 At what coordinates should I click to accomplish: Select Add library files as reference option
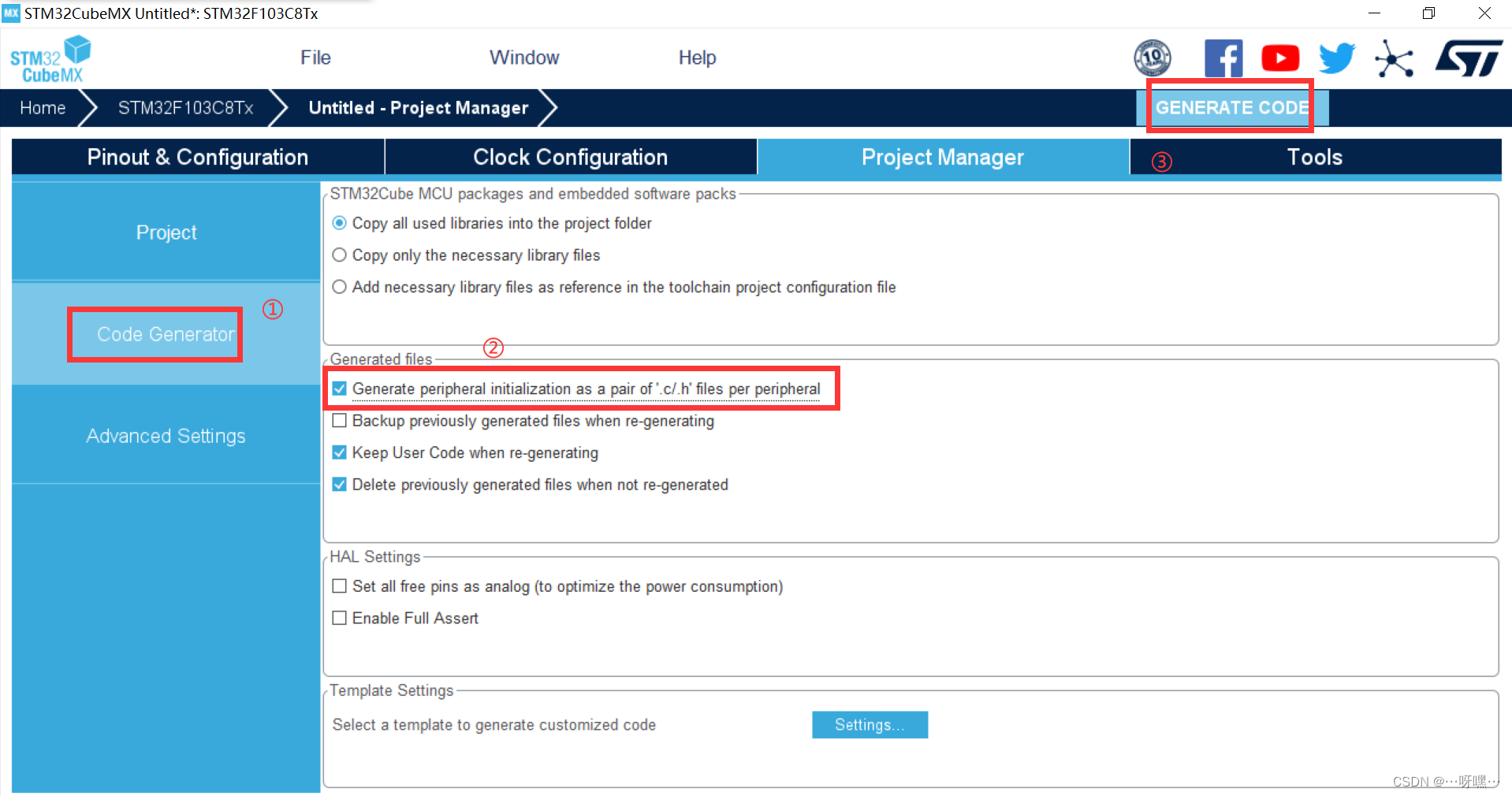tap(340, 287)
